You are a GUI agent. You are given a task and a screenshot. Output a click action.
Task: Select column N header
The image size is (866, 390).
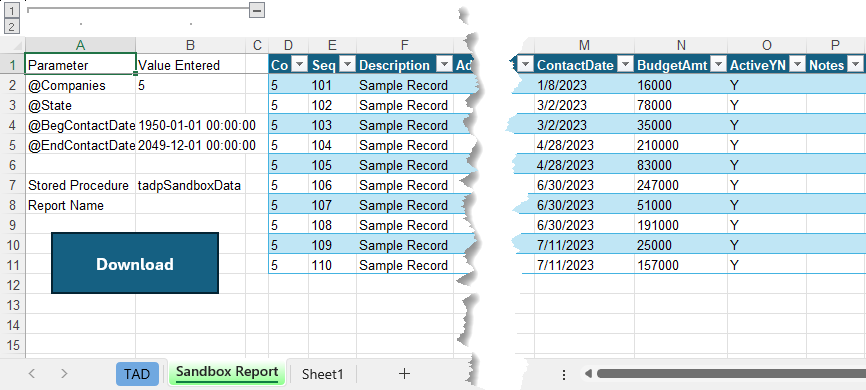[x=681, y=45]
